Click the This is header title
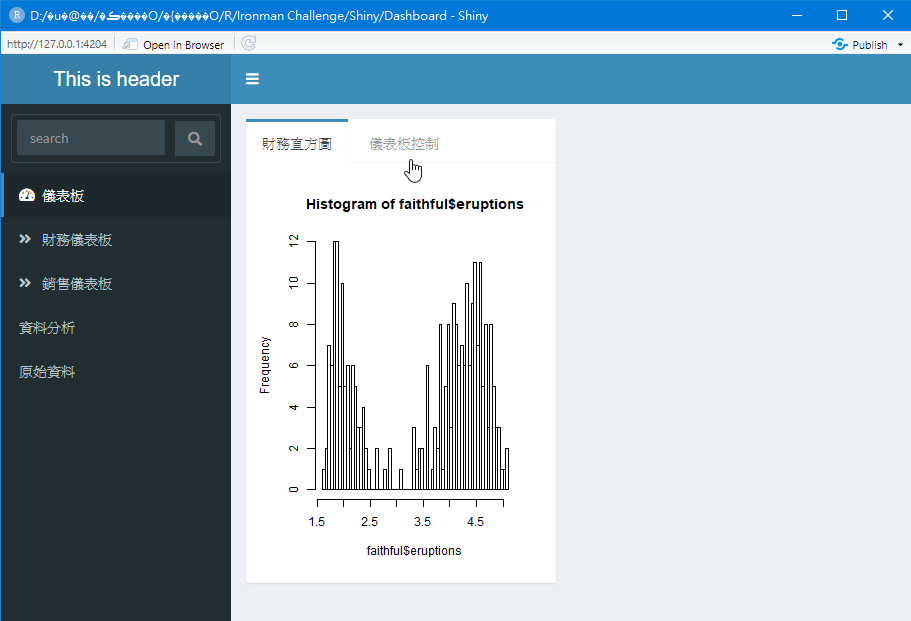Viewport: 911px width, 621px height. coord(116,79)
